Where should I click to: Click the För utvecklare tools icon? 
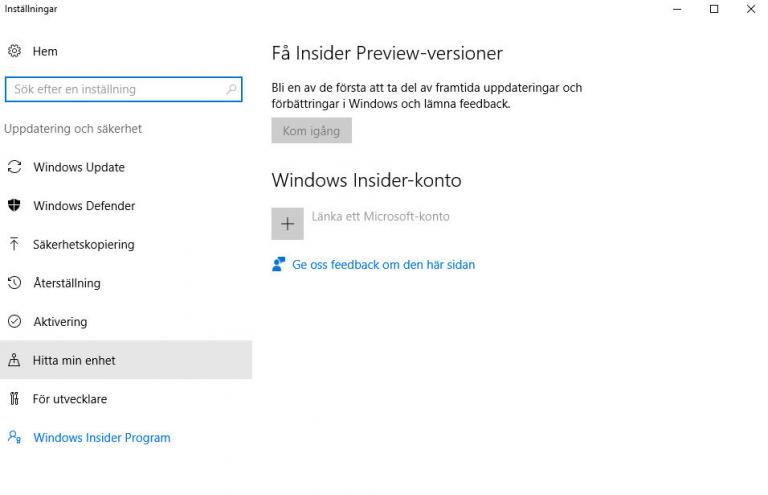click(14, 399)
